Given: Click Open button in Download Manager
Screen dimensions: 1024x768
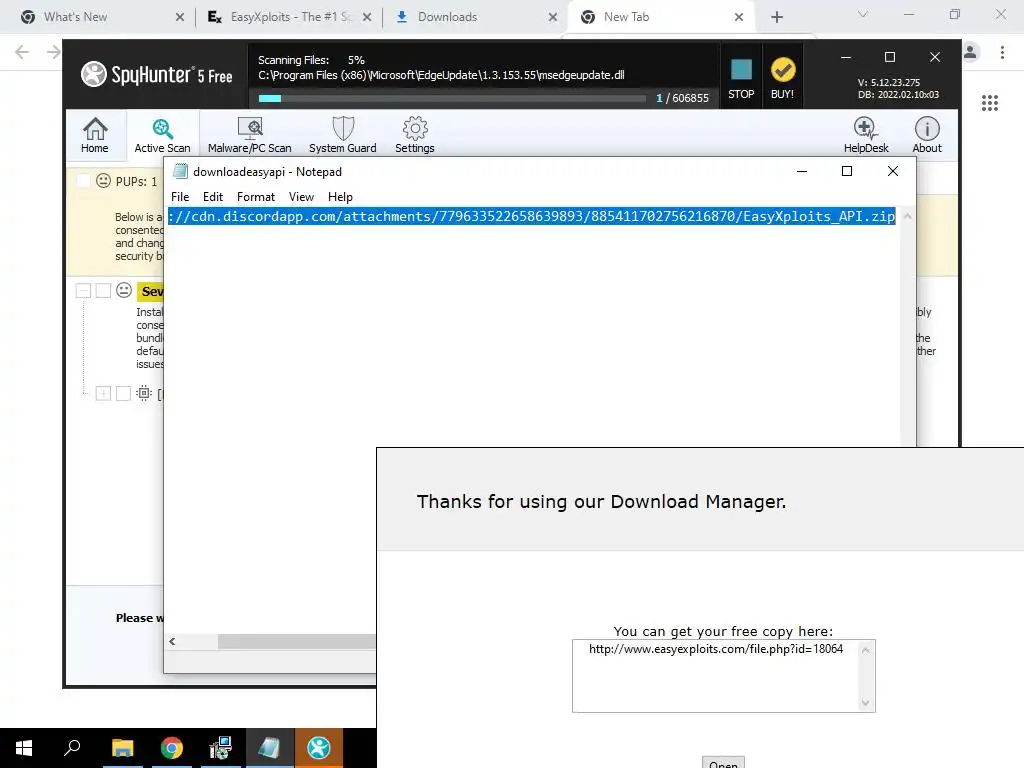Looking at the screenshot, I should click(724, 763).
